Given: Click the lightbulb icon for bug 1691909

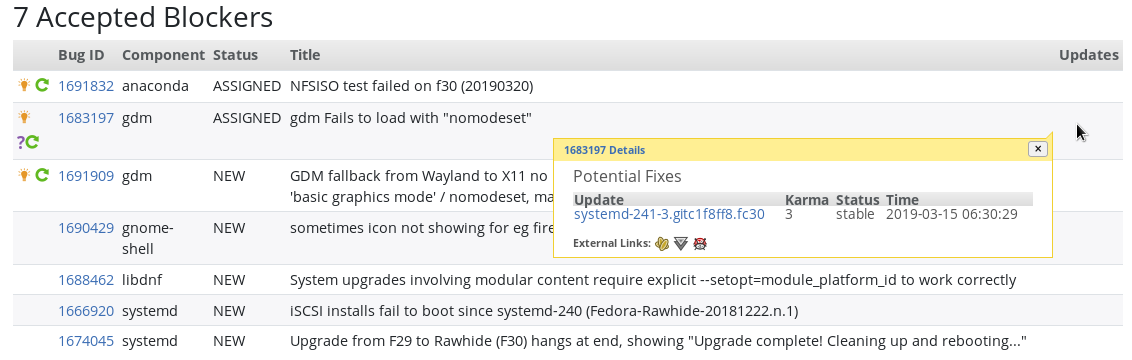Looking at the screenshot, I should click(24, 175).
